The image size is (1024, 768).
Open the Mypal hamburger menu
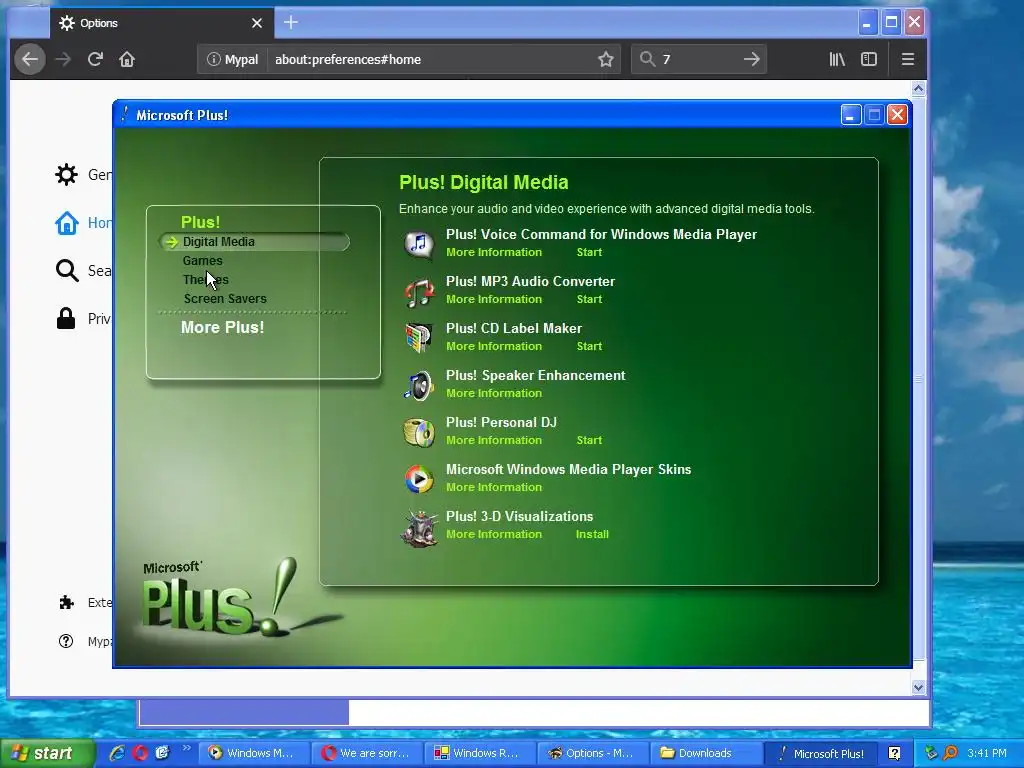click(x=907, y=59)
